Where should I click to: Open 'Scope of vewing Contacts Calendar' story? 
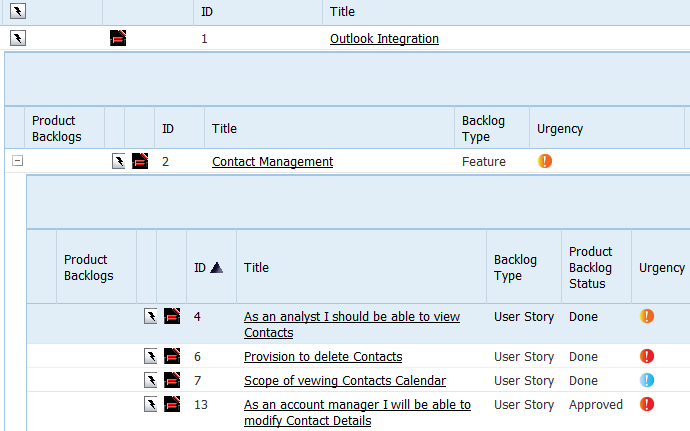pos(345,381)
